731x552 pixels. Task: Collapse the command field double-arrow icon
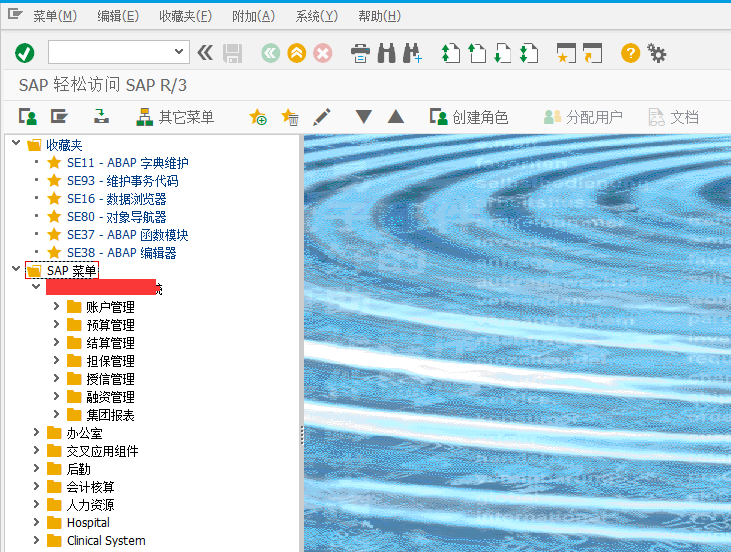point(205,53)
